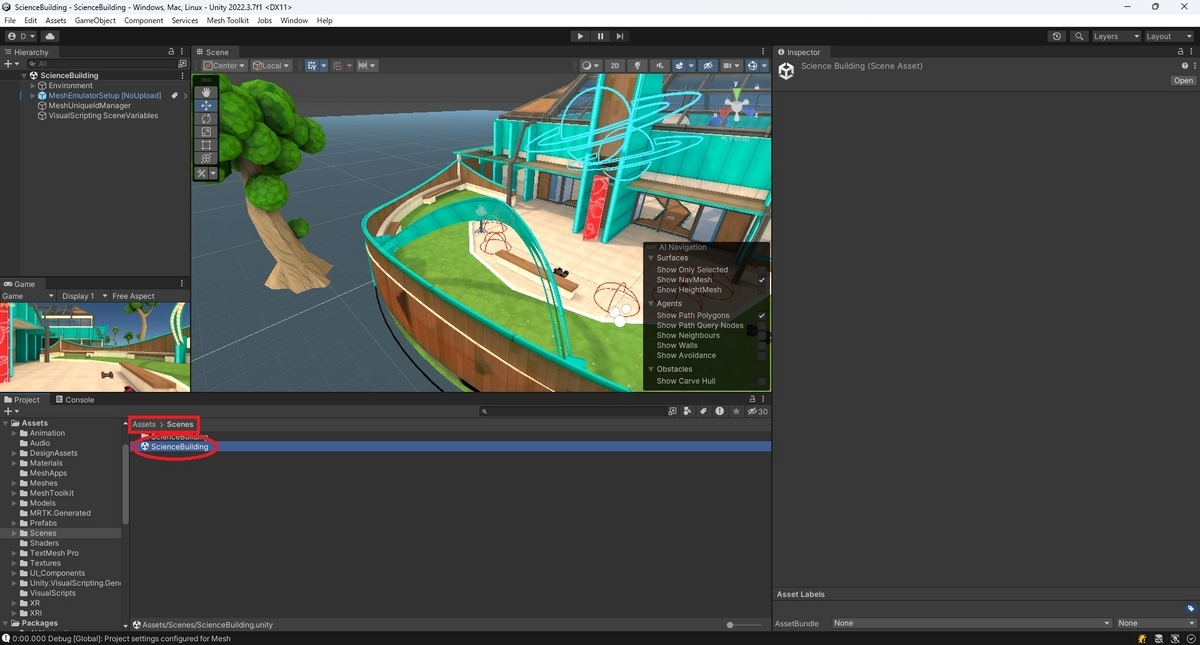Toggle hidden packages count icon showing 30
1200x645 pixels.
757,411
